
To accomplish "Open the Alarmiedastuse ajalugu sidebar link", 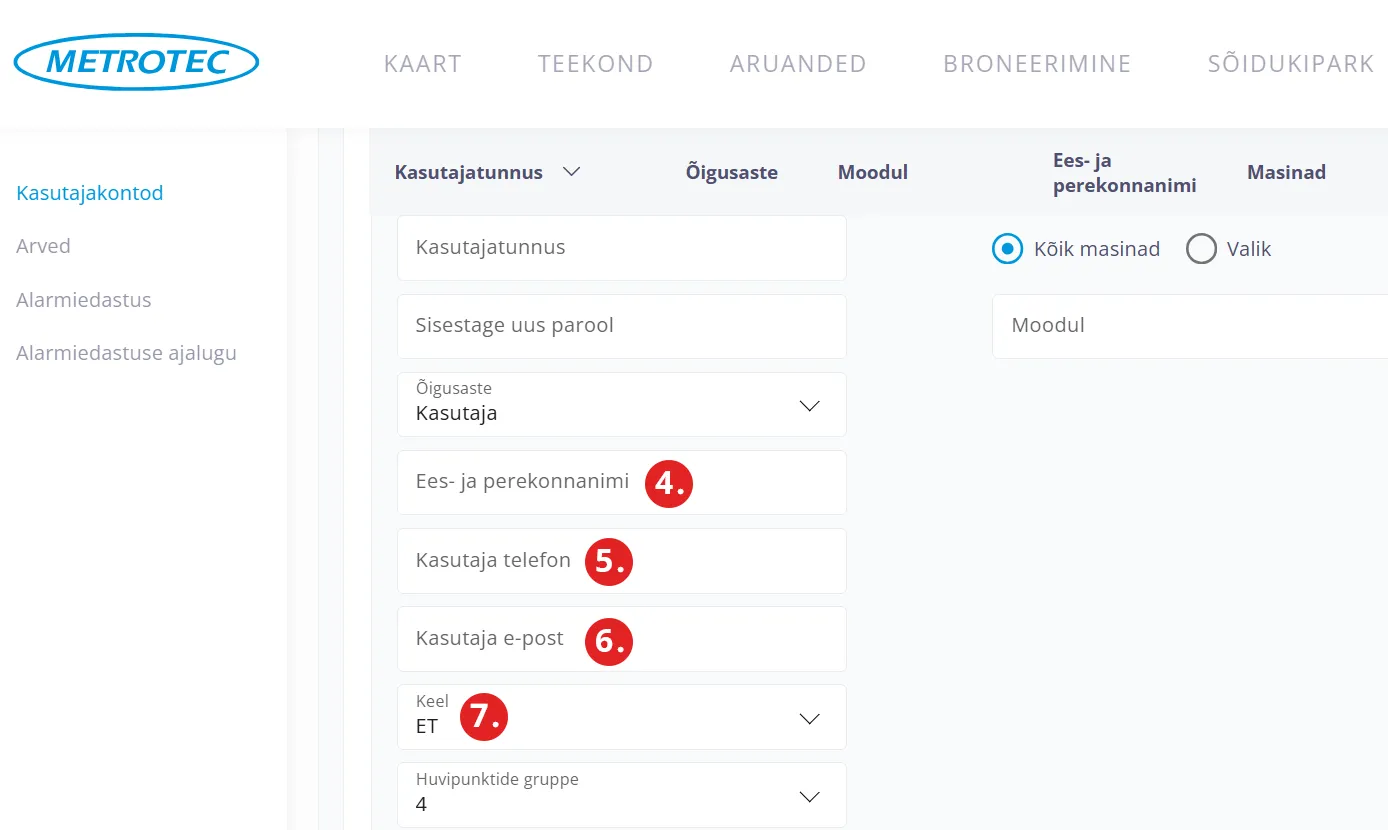I will pyautogui.click(x=126, y=353).
